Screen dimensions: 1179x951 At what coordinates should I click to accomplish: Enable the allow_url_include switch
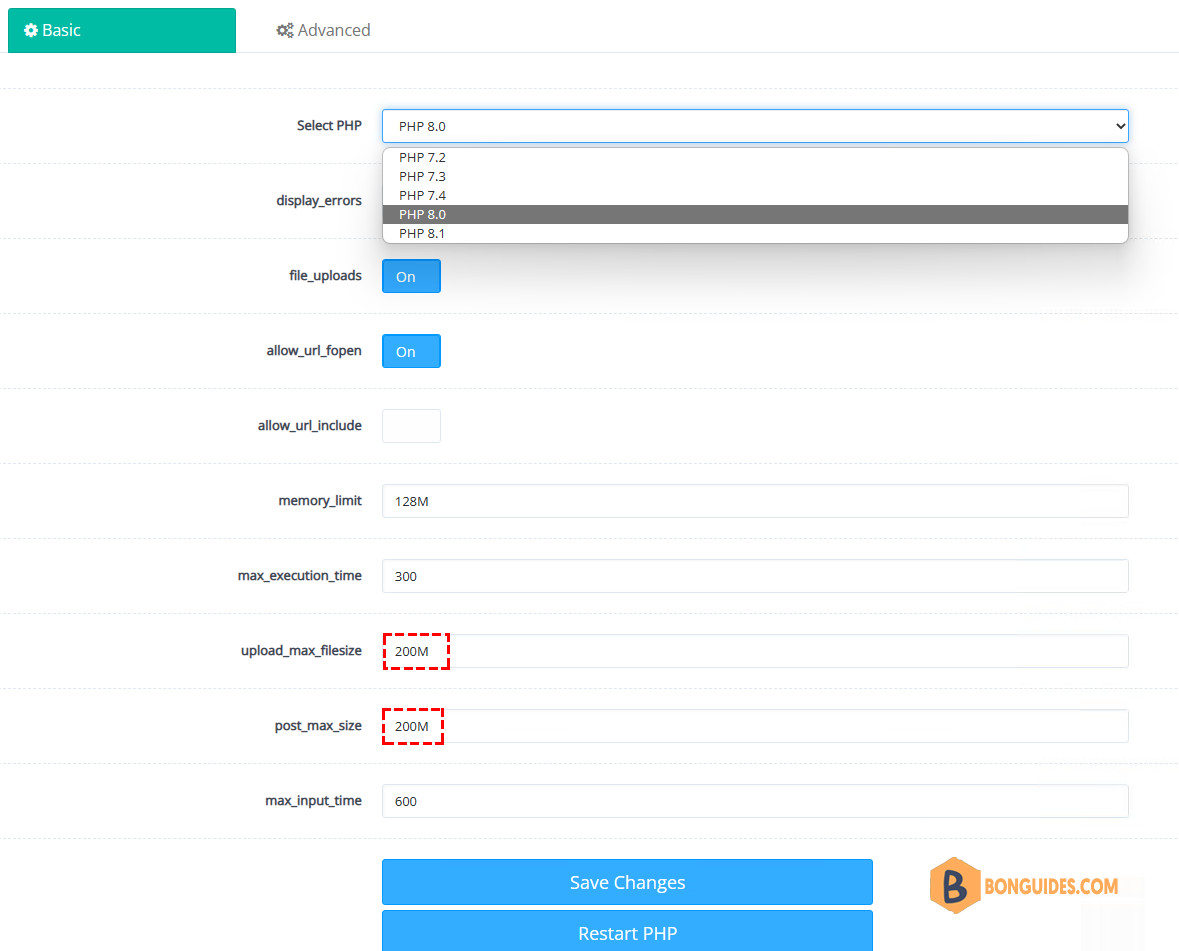click(411, 426)
